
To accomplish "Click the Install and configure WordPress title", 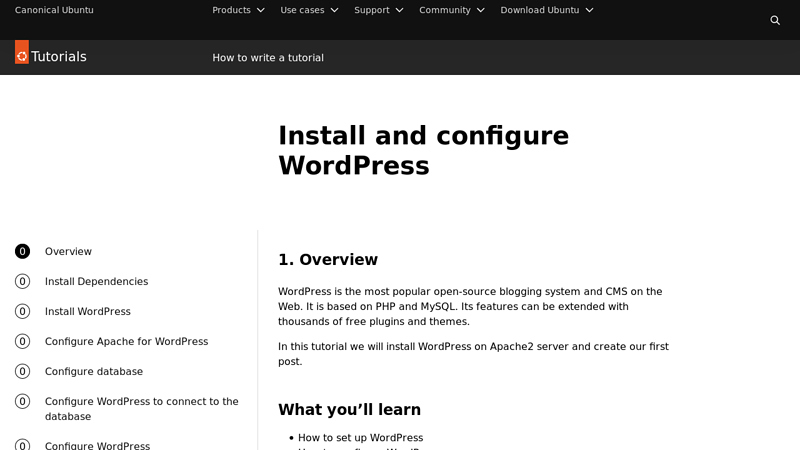I will coord(423,151).
